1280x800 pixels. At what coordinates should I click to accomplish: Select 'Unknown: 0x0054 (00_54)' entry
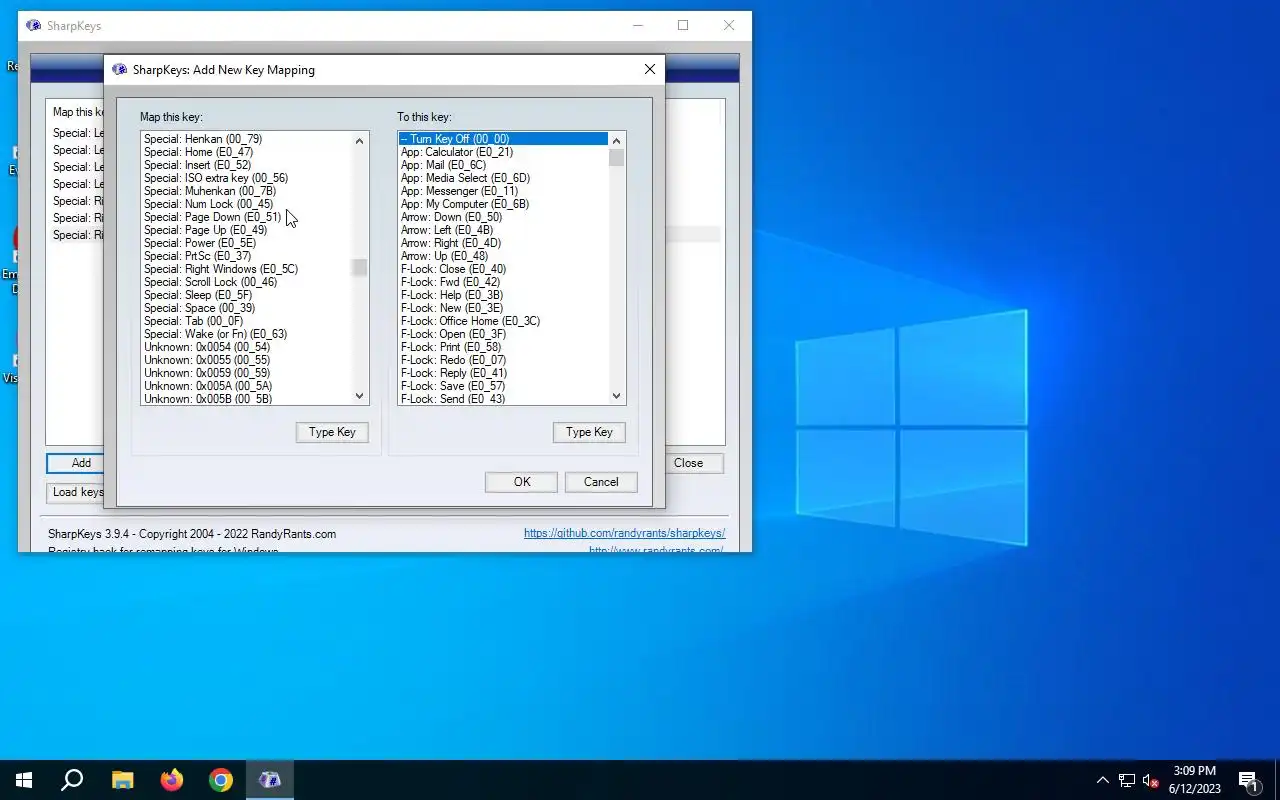246,347
